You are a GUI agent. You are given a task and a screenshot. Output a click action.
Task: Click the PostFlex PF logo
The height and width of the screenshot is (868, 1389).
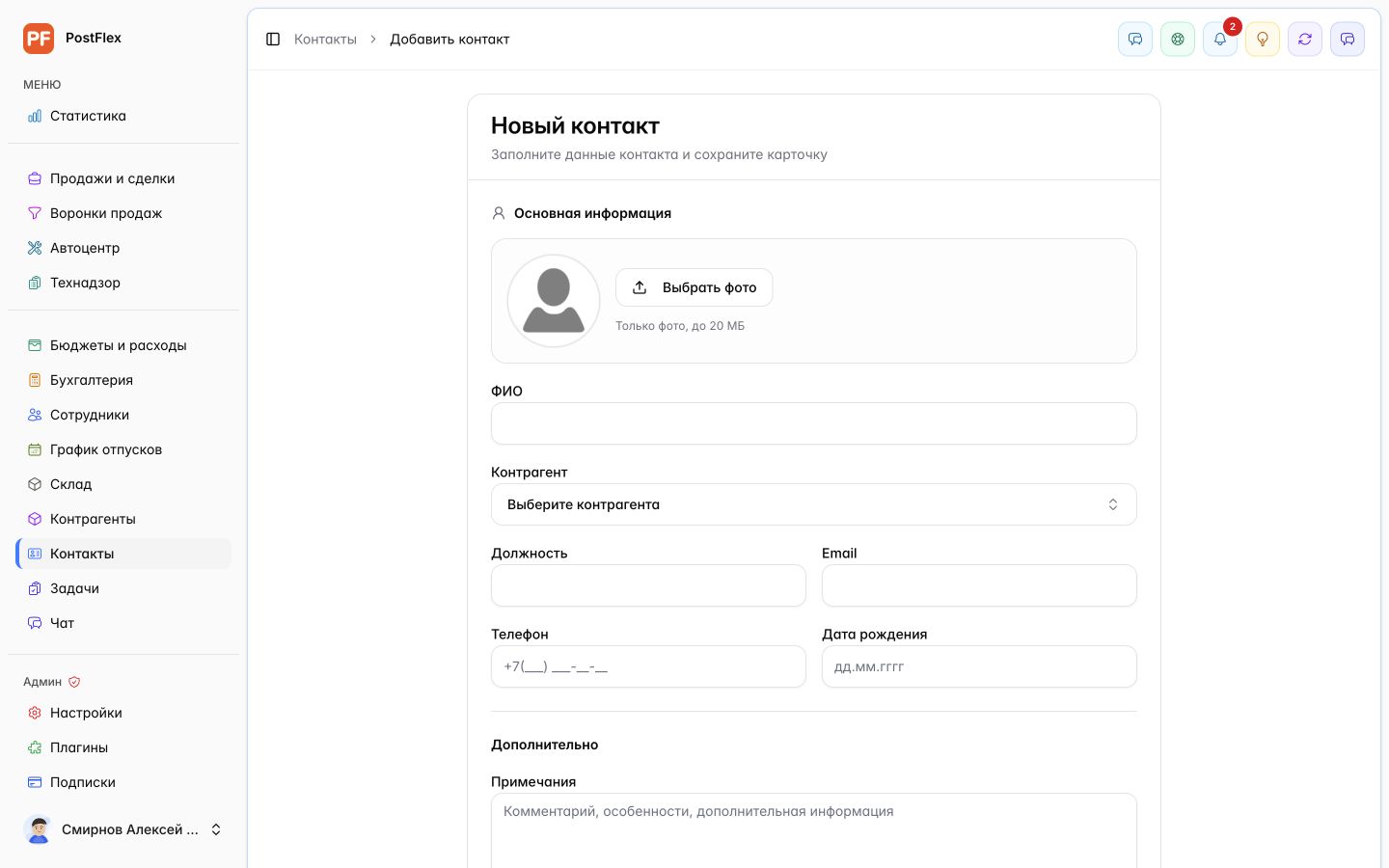tap(39, 39)
